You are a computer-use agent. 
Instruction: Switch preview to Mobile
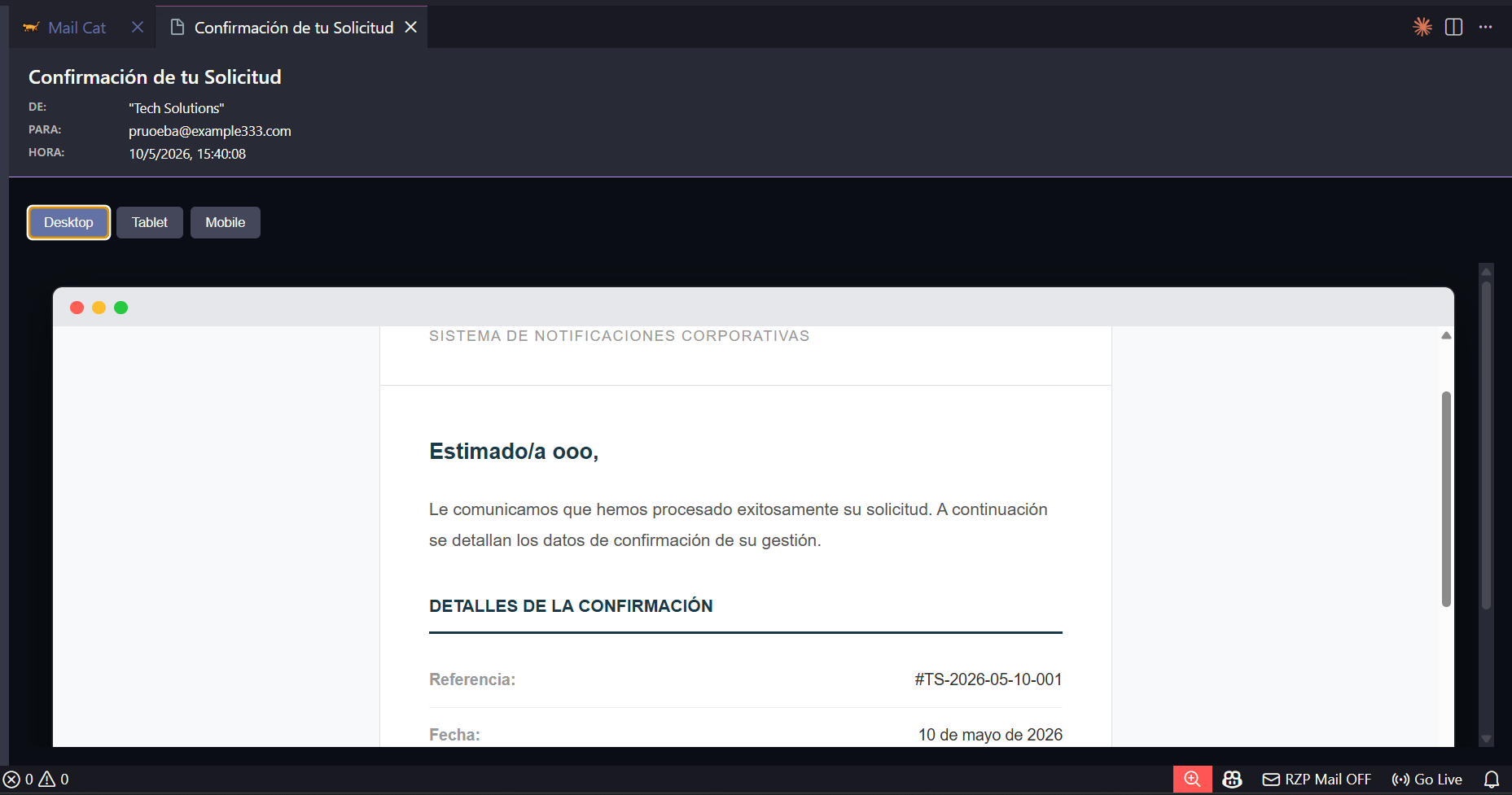[x=226, y=222]
